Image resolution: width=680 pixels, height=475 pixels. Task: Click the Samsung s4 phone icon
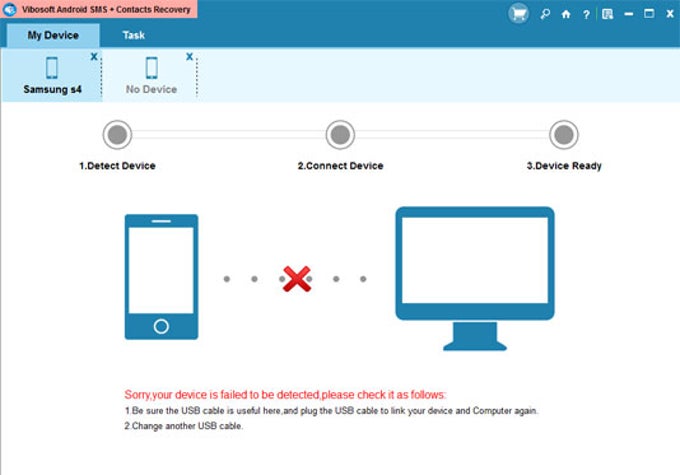(52, 68)
